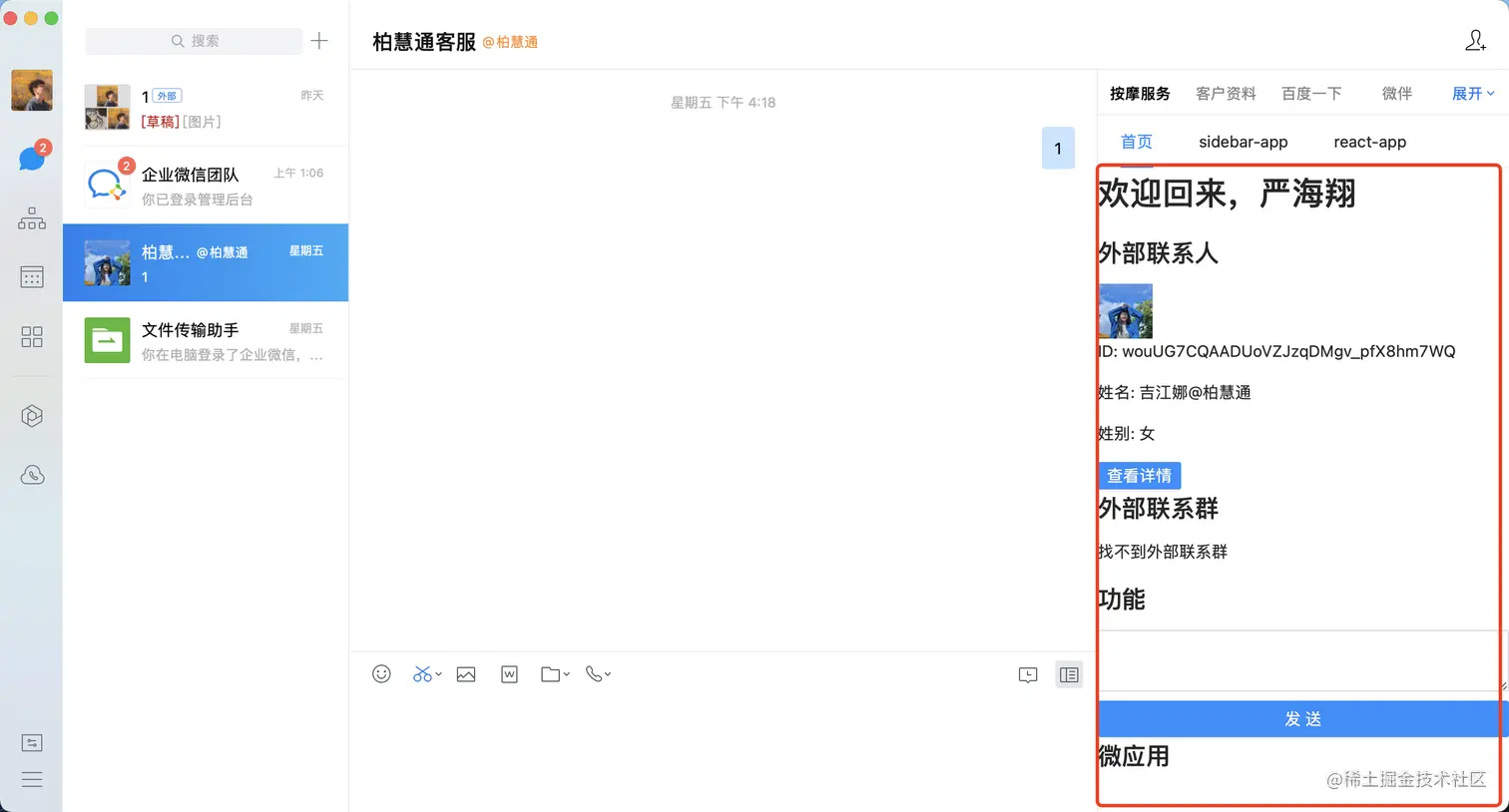
Task: Open the 柏慧 @柏慧通 conversation
Action: [206, 262]
